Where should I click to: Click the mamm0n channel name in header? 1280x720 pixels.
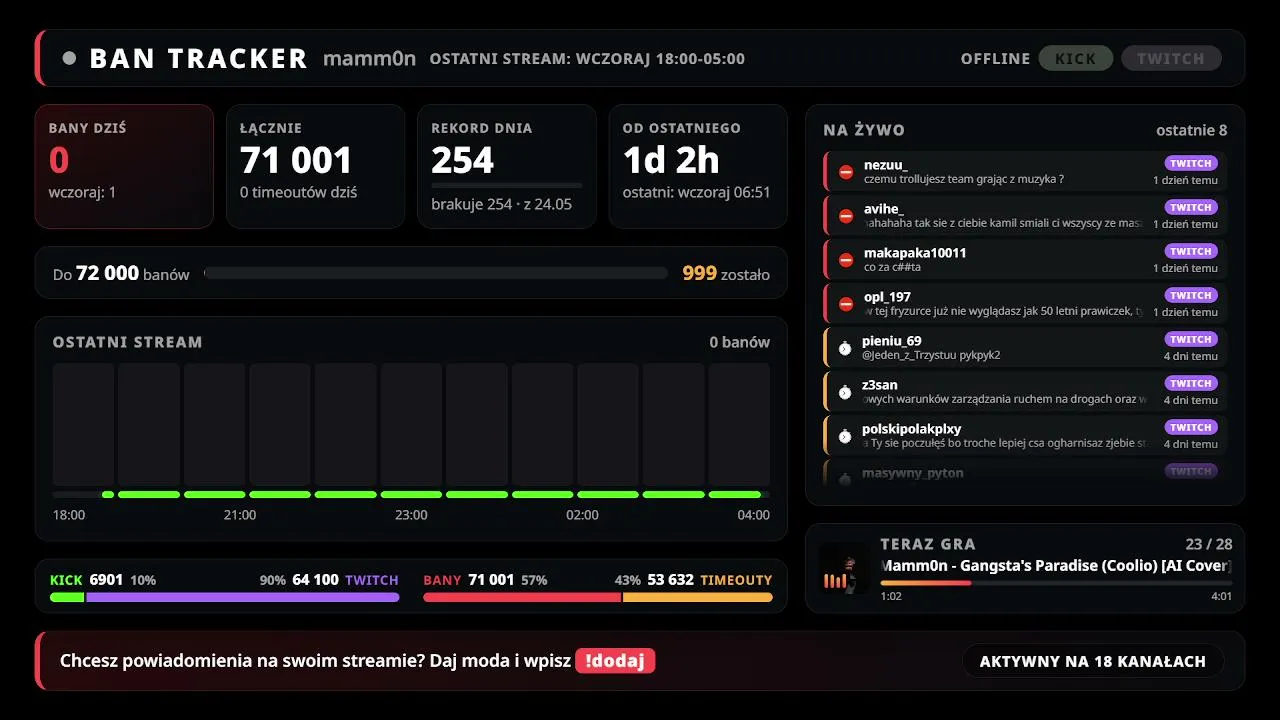pos(369,58)
